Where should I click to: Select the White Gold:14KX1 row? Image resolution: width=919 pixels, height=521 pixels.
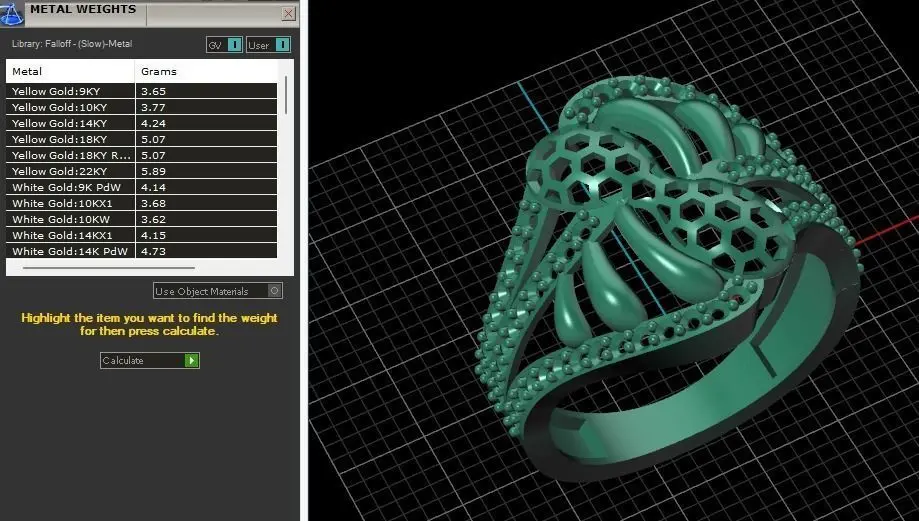click(141, 235)
